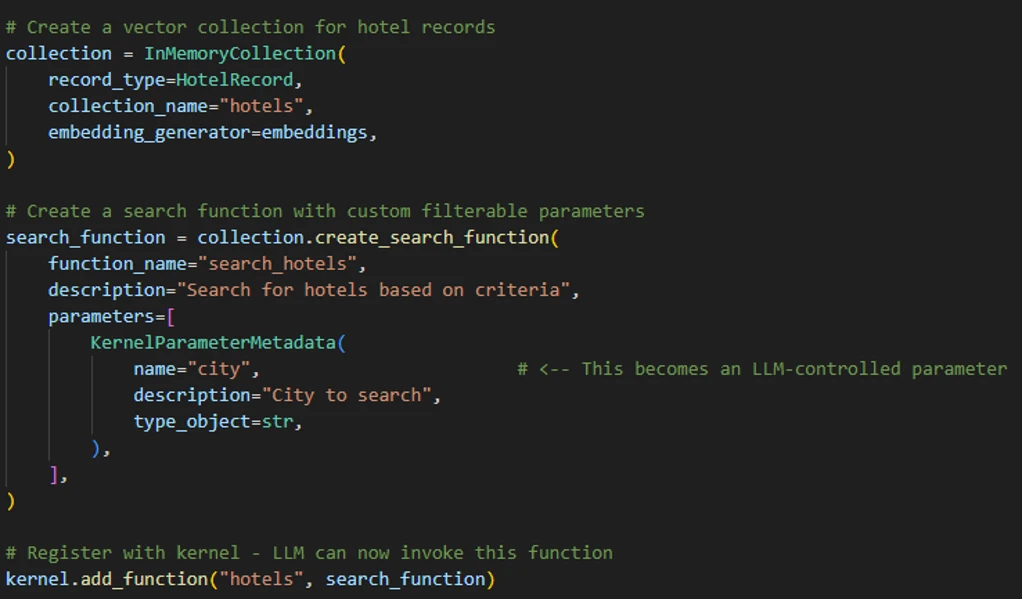Click the search_function variable assignment

pos(85,237)
